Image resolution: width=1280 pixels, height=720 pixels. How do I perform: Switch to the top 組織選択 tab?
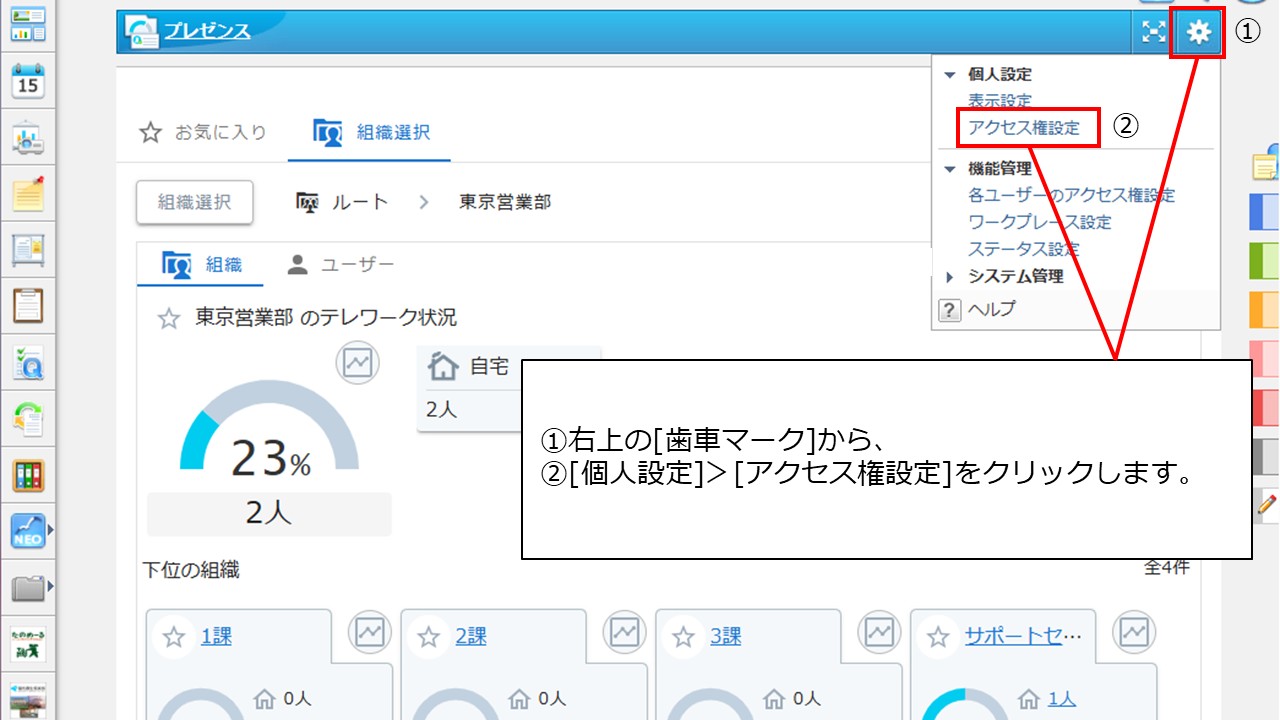(x=370, y=132)
